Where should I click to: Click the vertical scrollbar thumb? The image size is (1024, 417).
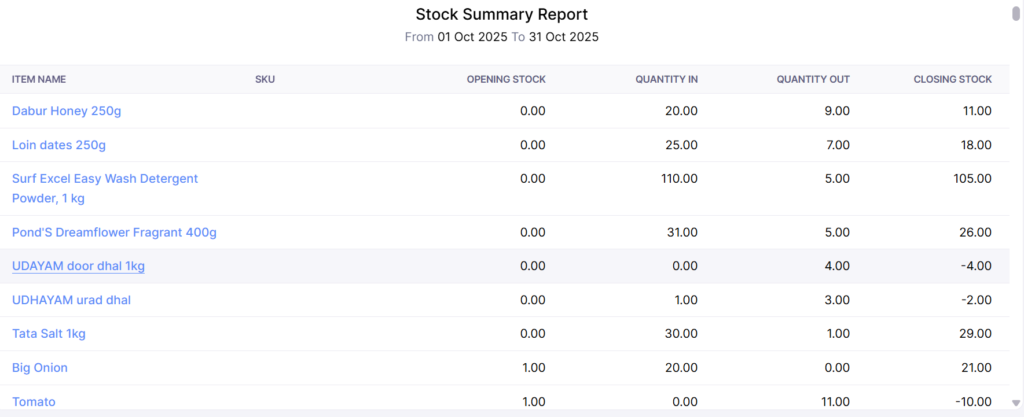1016,14
